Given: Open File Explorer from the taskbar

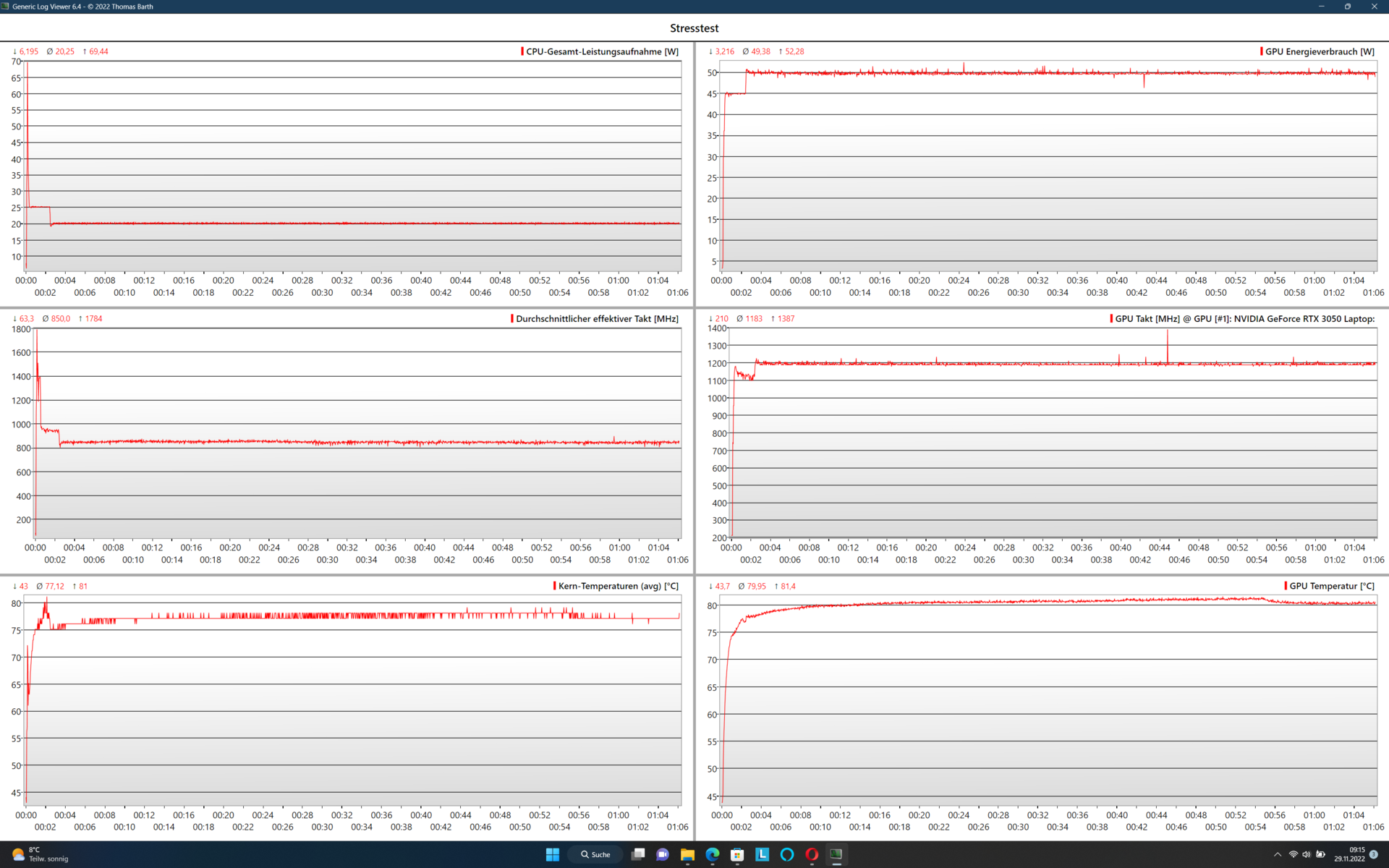Looking at the screenshot, I should pyautogui.click(x=687, y=854).
